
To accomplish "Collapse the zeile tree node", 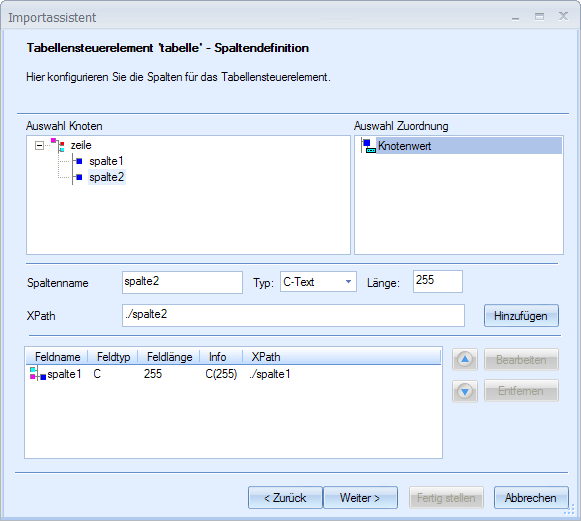I will coord(39,145).
